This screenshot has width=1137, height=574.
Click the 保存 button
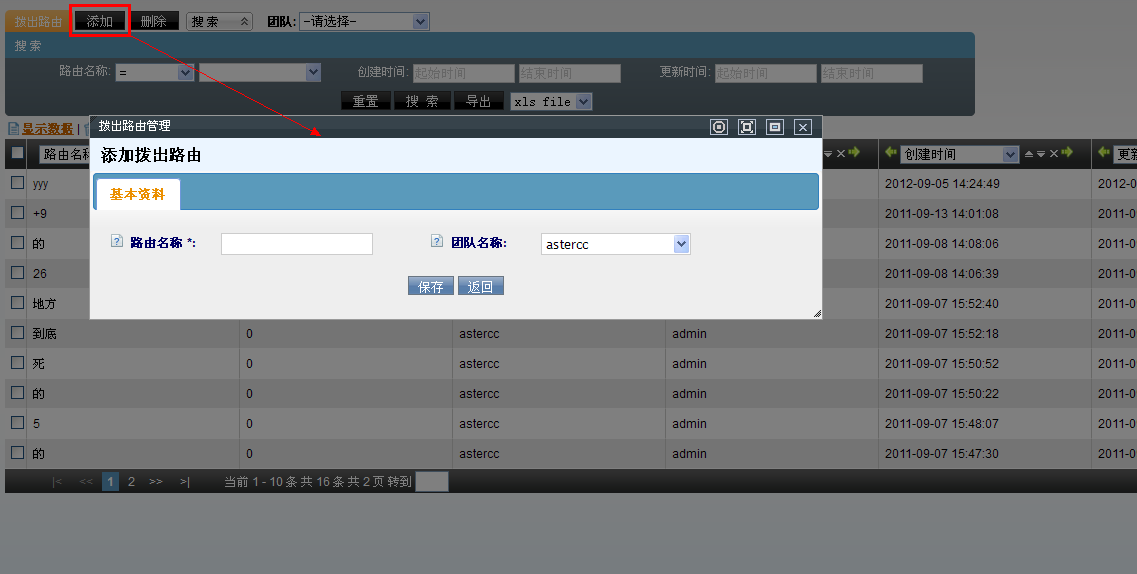[431, 286]
